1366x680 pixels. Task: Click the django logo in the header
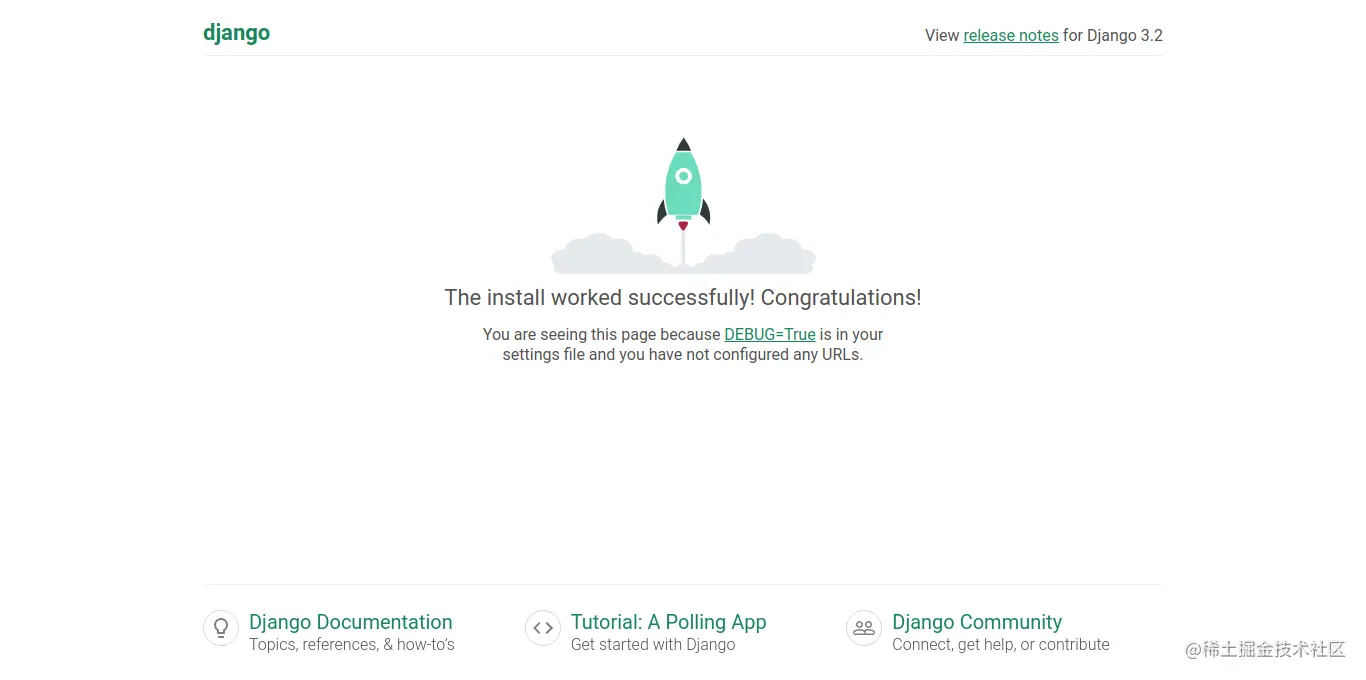point(236,32)
